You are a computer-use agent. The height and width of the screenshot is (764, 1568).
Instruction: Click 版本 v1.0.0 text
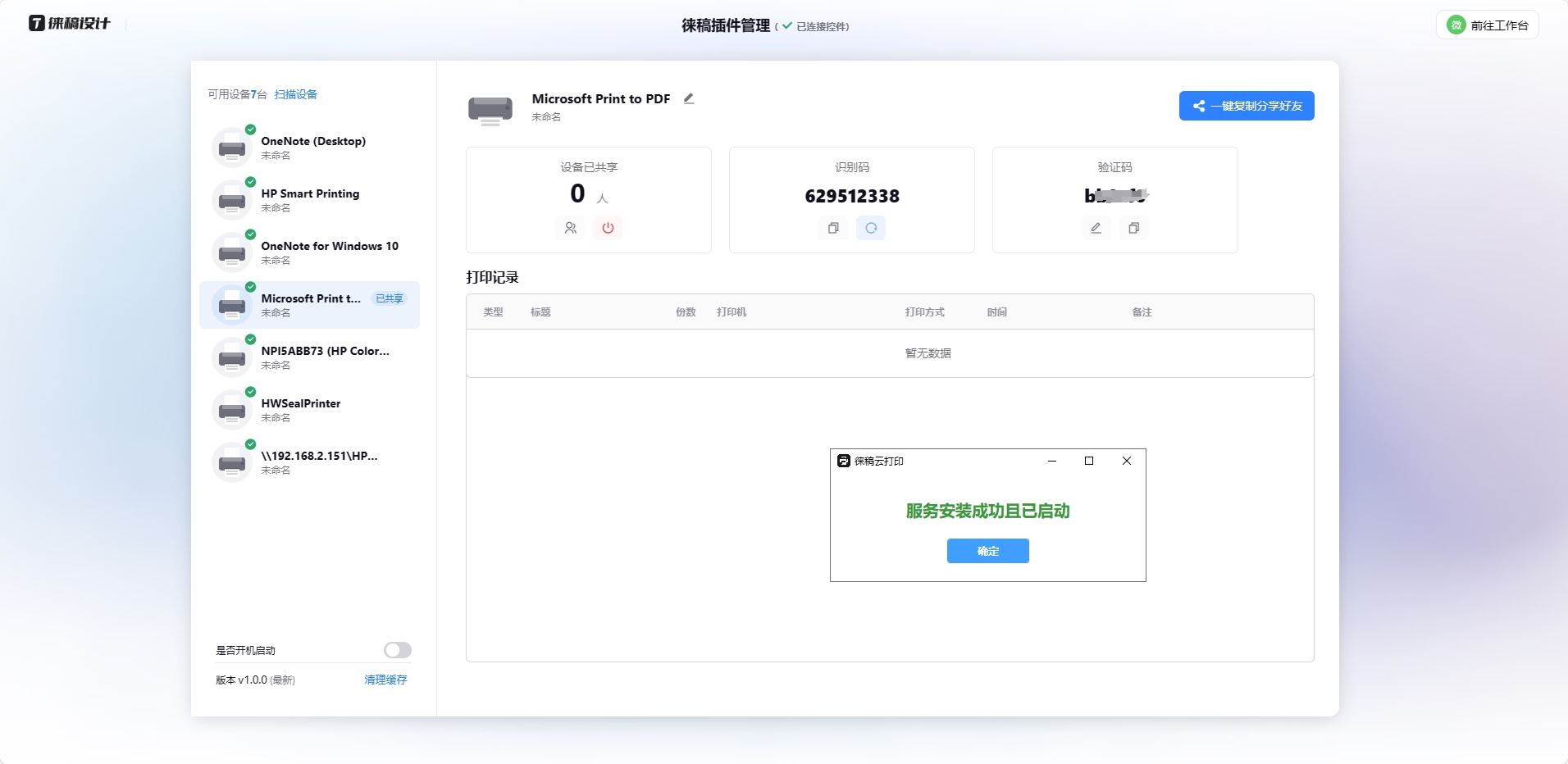point(255,680)
